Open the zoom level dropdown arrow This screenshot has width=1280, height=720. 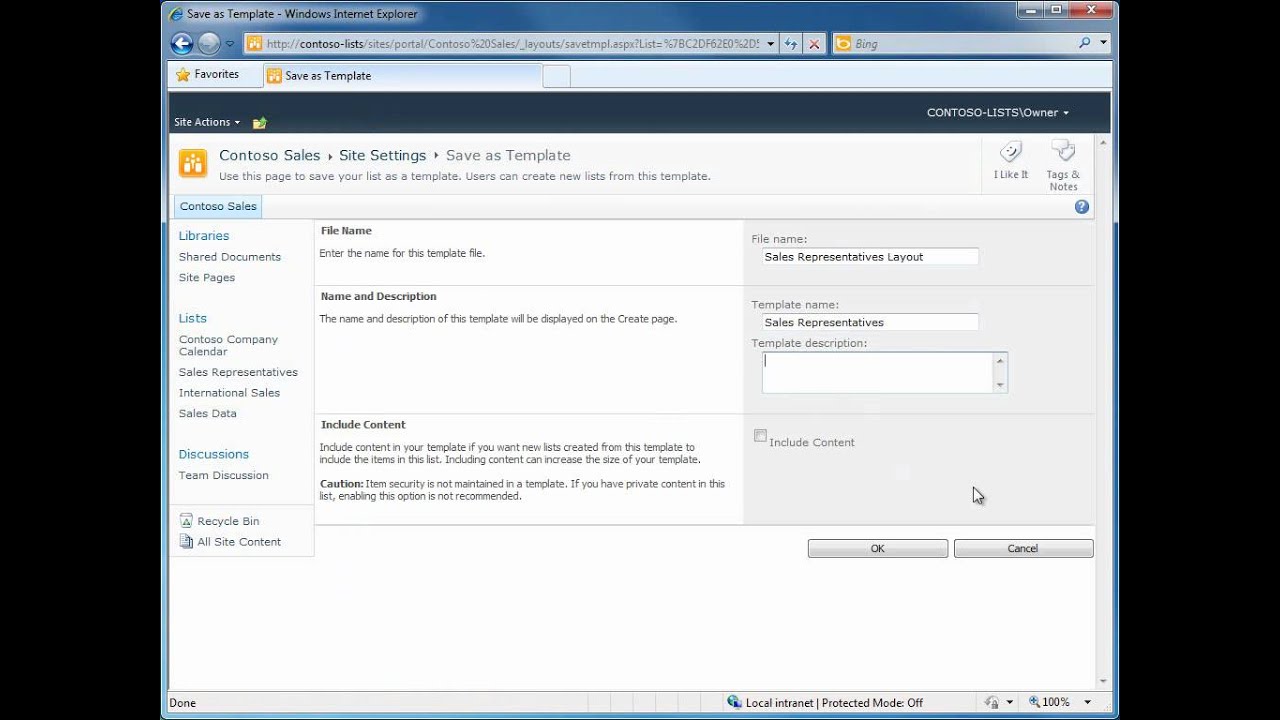tap(1085, 703)
